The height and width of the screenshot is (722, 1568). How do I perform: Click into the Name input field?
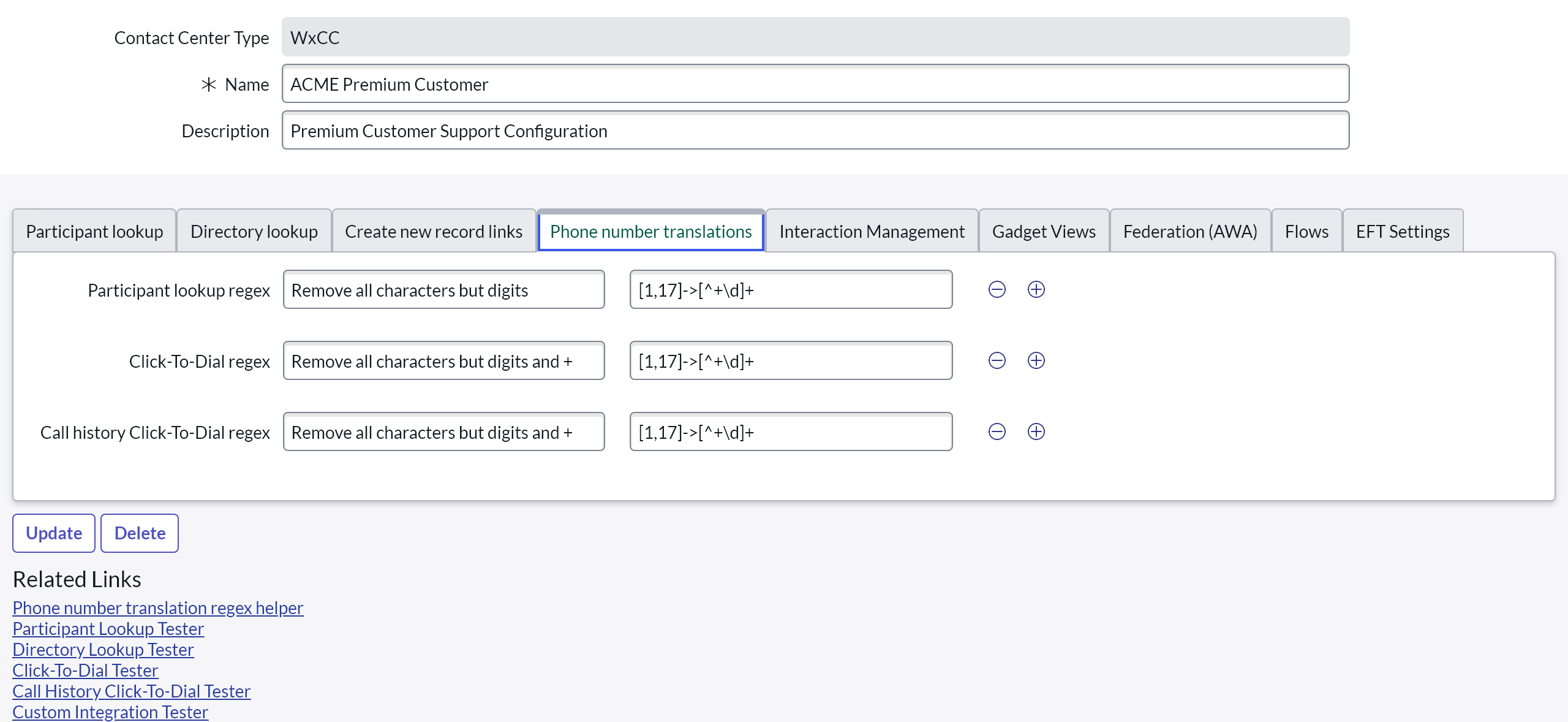point(815,84)
